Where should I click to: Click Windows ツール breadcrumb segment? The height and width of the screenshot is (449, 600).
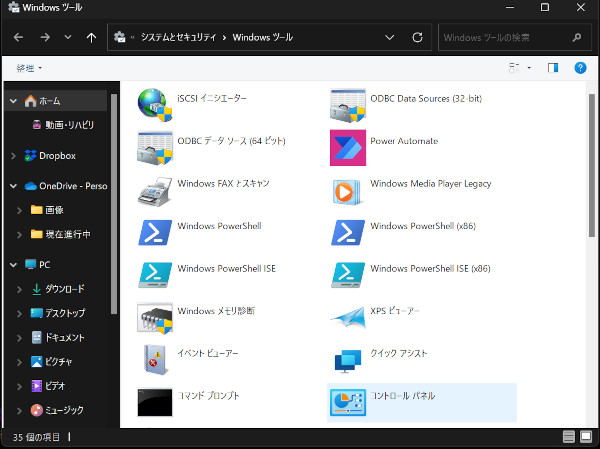(x=262, y=37)
